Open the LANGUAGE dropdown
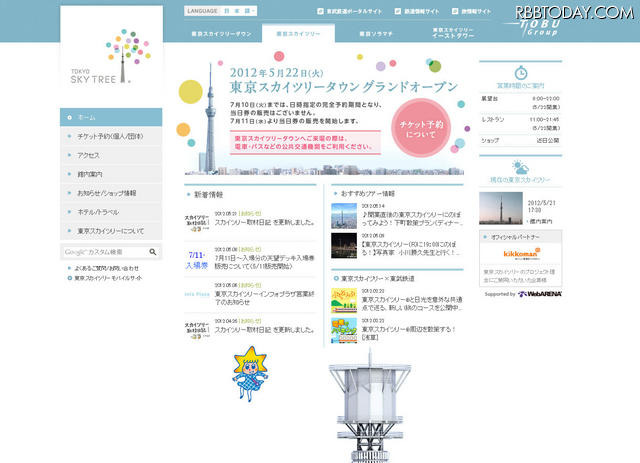This screenshot has height=463, width=640. tap(220, 11)
